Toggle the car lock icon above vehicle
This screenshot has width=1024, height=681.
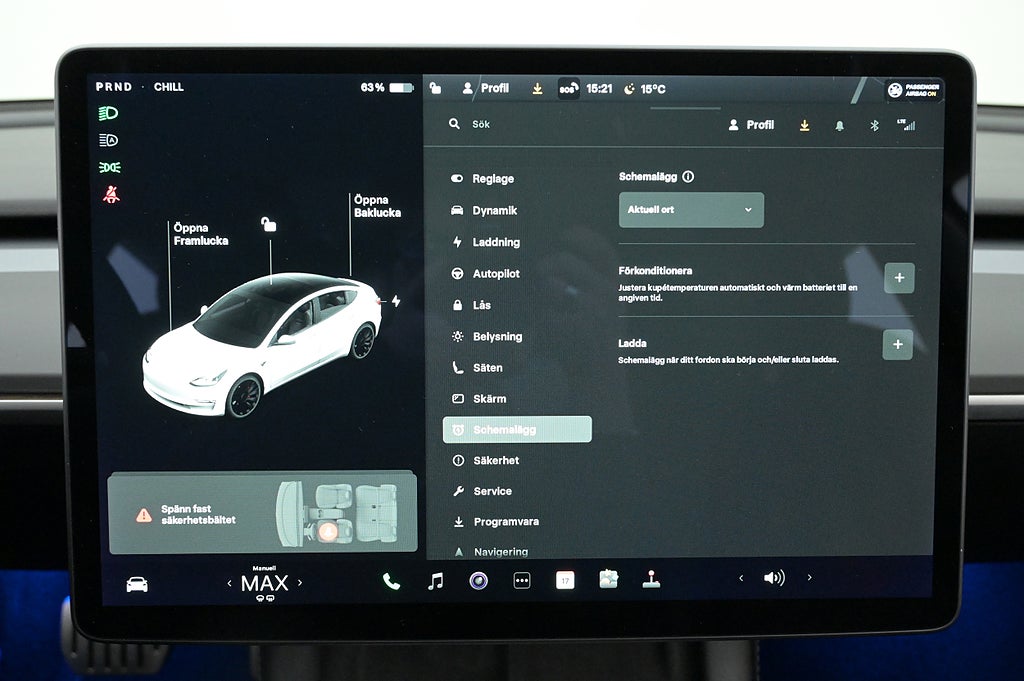pos(268,224)
